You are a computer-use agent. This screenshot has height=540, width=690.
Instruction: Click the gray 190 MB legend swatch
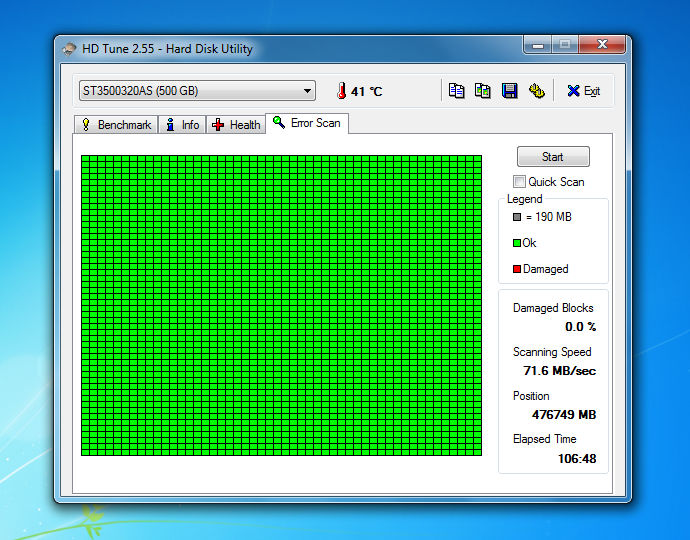[x=517, y=217]
